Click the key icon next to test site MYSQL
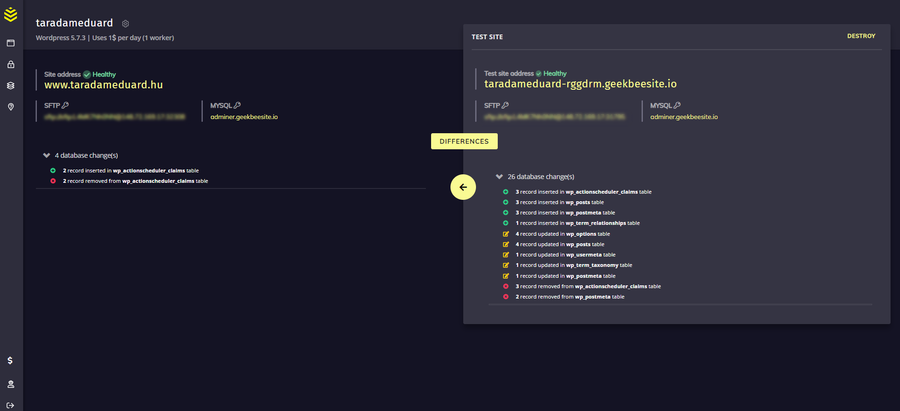This screenshot has width=900, height=411. 679,105
